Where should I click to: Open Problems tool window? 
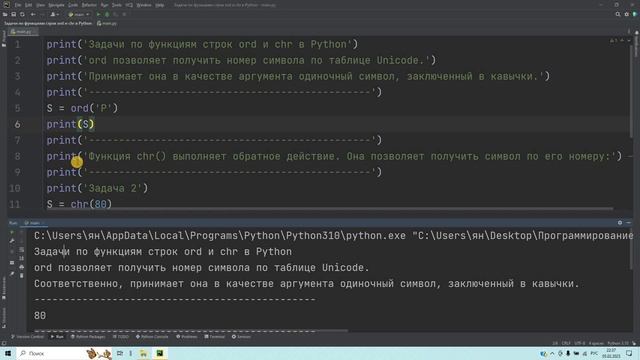[187, 337]
